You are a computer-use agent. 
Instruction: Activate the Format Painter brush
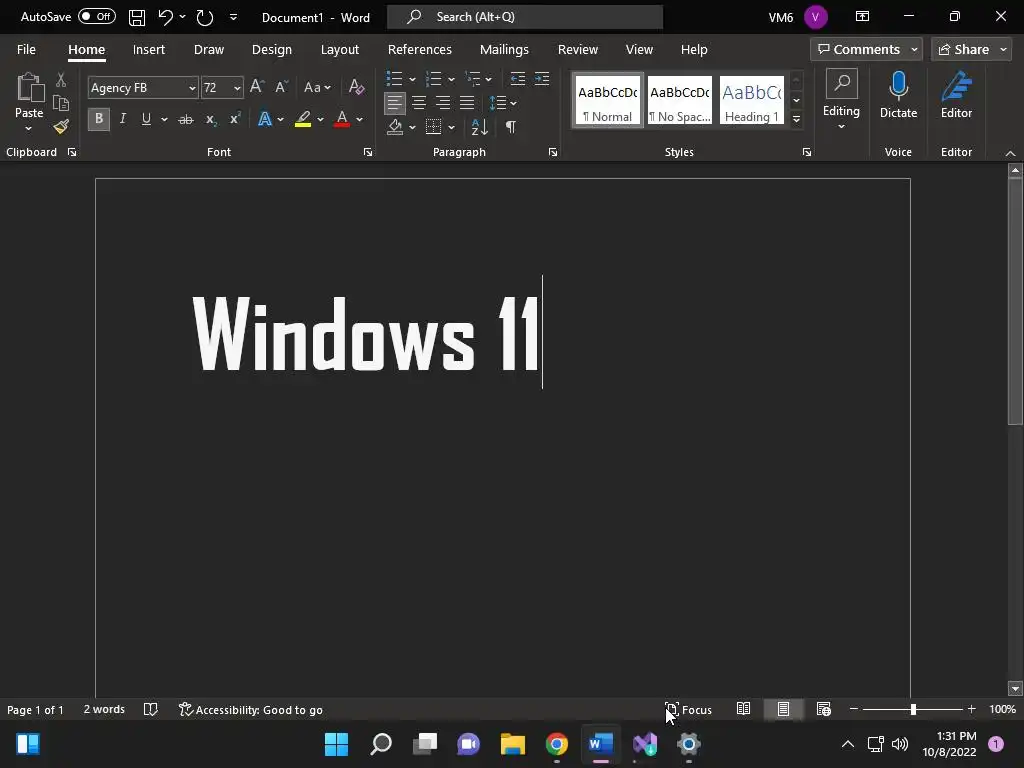61,127
